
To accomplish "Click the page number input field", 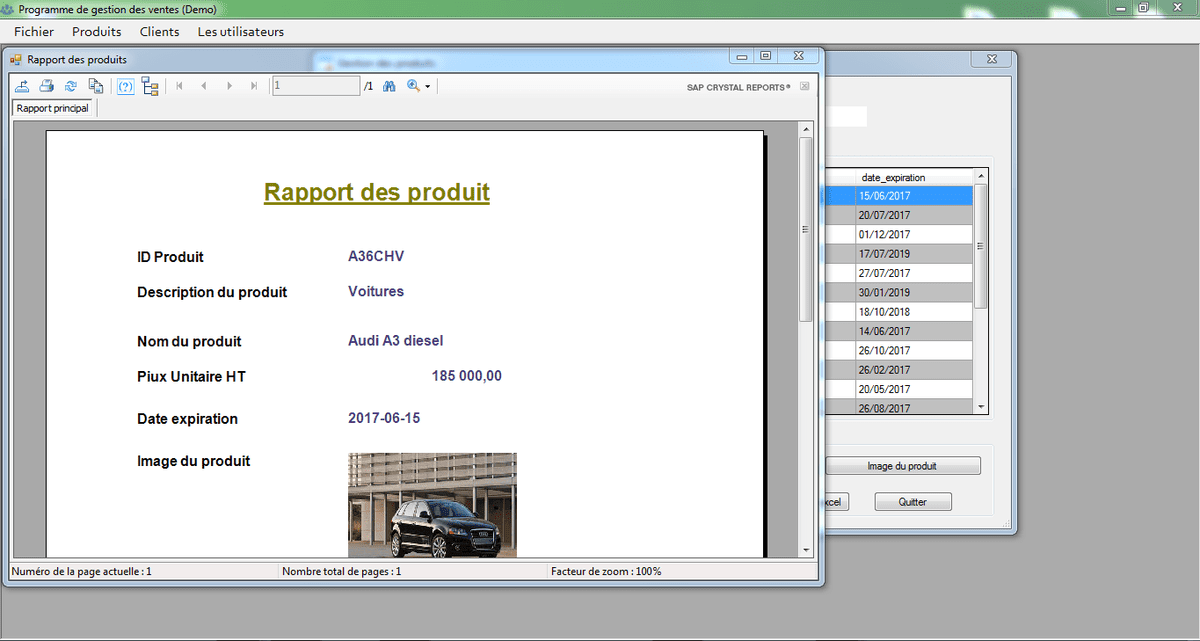I will [x=316, y=87].
